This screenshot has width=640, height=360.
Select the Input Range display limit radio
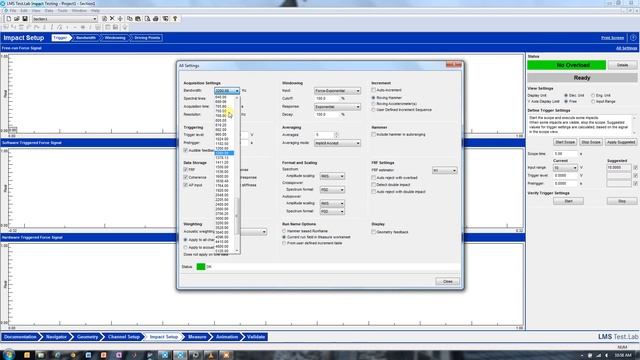(x=593, y=101)
